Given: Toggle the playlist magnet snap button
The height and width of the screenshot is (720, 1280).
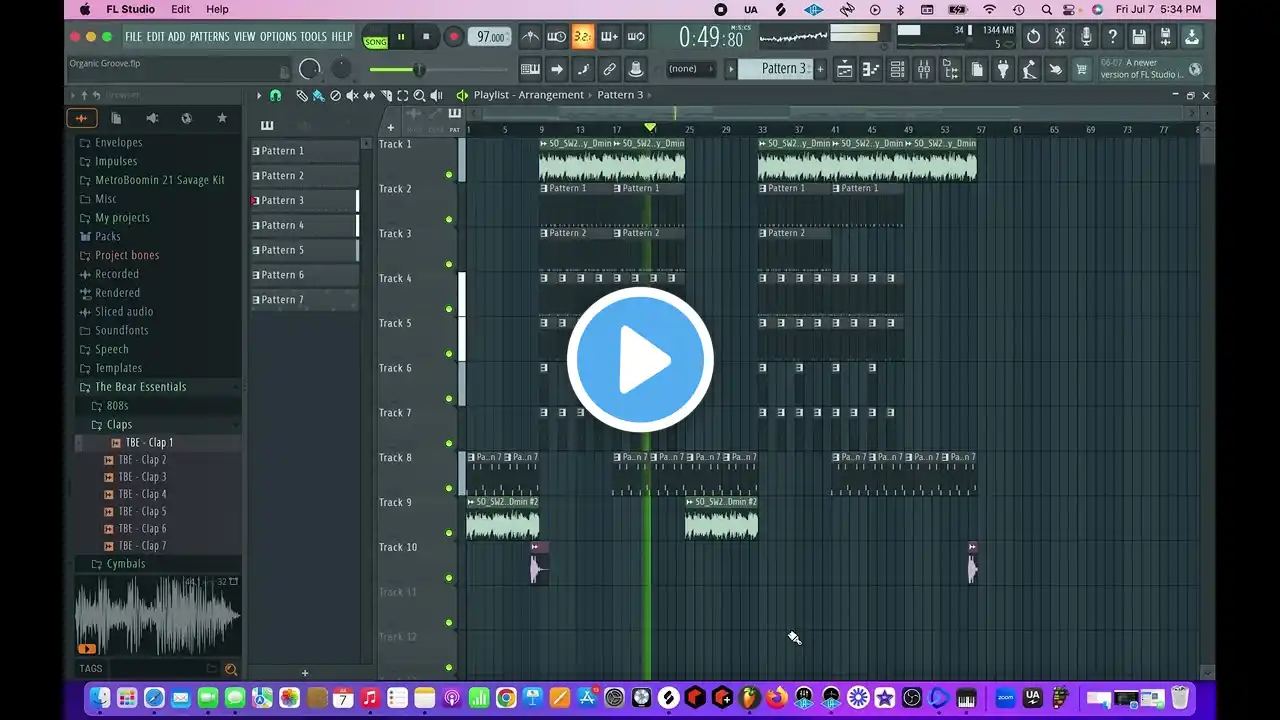Looking at the screenshot, I should coord(276,95).
